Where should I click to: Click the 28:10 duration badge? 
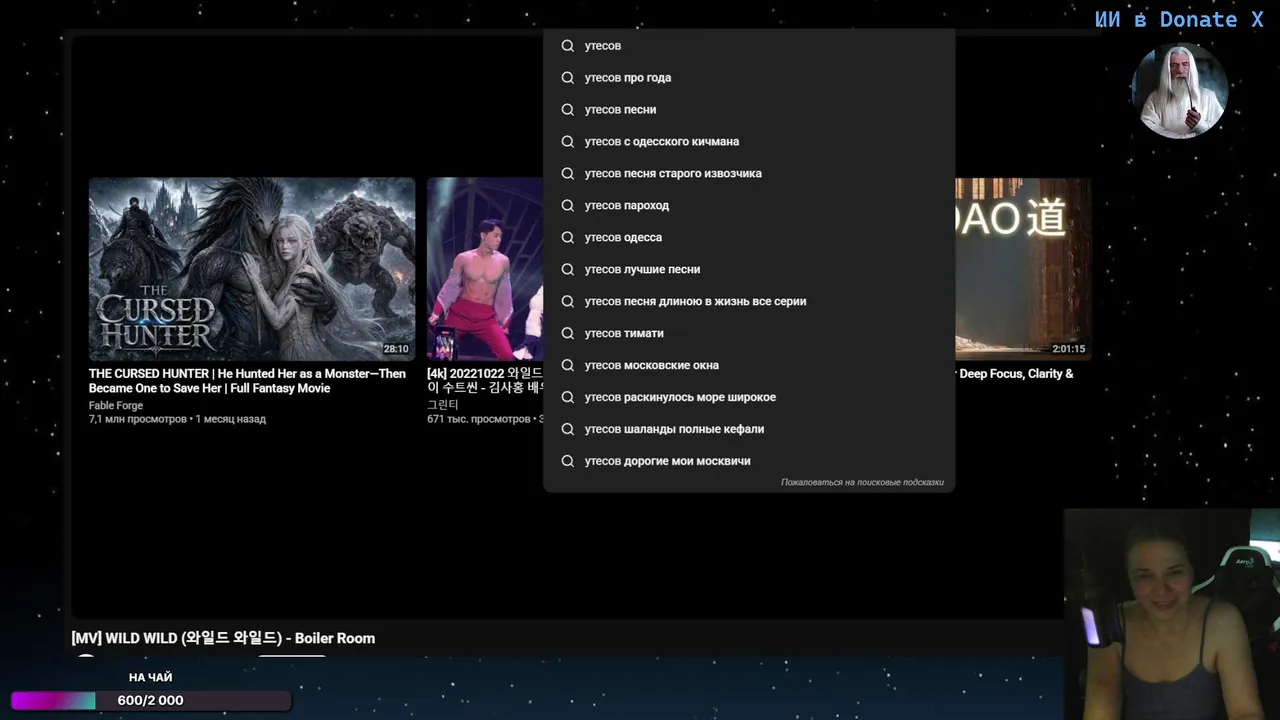396,349
